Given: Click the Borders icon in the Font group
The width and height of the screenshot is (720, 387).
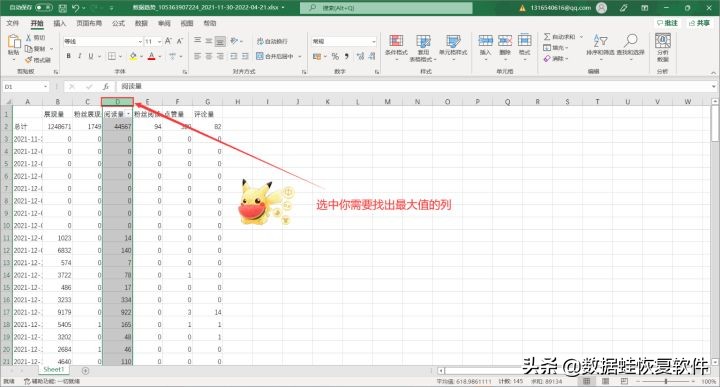Looking at the screenshot, I should pos(112,56).
